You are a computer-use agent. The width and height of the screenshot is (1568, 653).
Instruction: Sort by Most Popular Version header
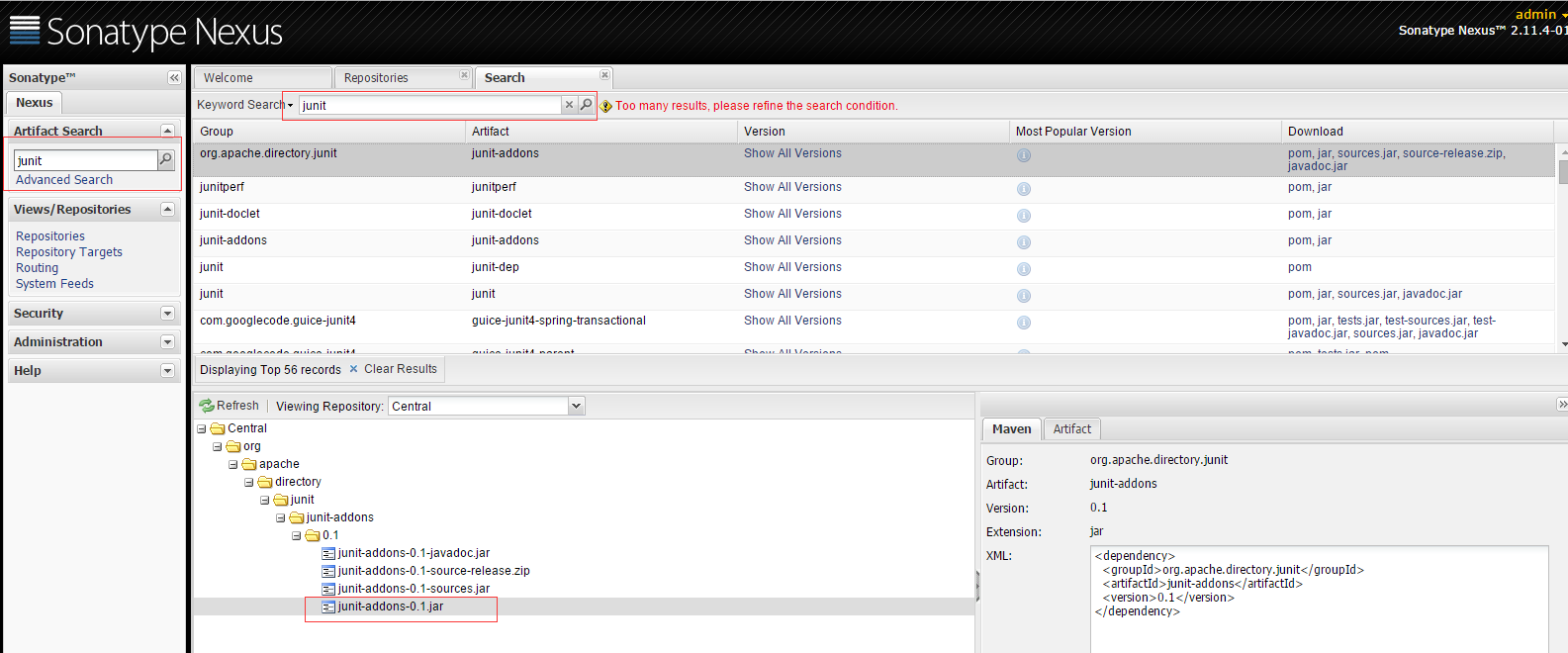point(1145,131)
